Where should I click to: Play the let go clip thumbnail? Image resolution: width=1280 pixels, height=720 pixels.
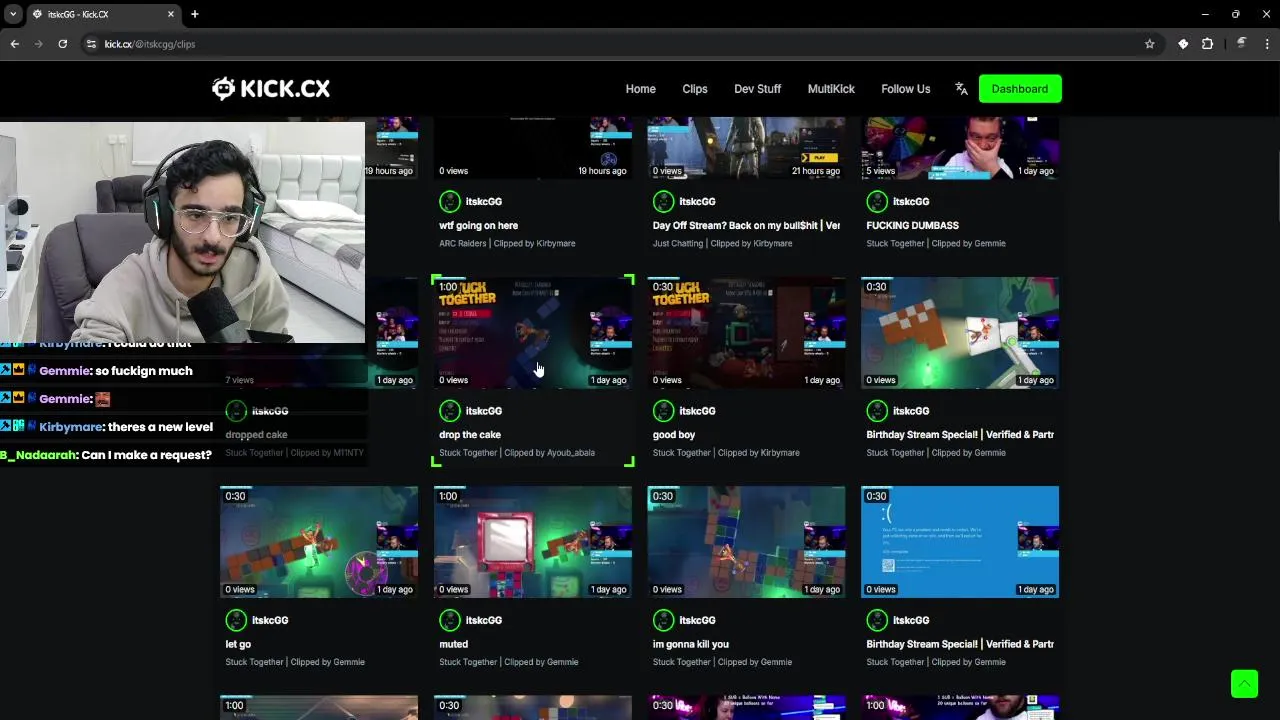point(319,542)
